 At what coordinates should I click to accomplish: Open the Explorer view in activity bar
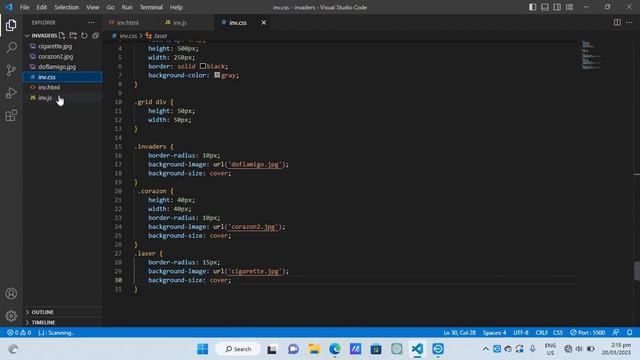[x=11, y=25]
